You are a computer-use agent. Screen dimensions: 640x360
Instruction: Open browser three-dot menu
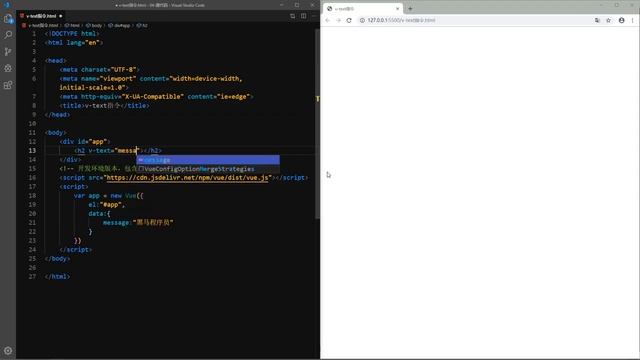pos(633,20)
